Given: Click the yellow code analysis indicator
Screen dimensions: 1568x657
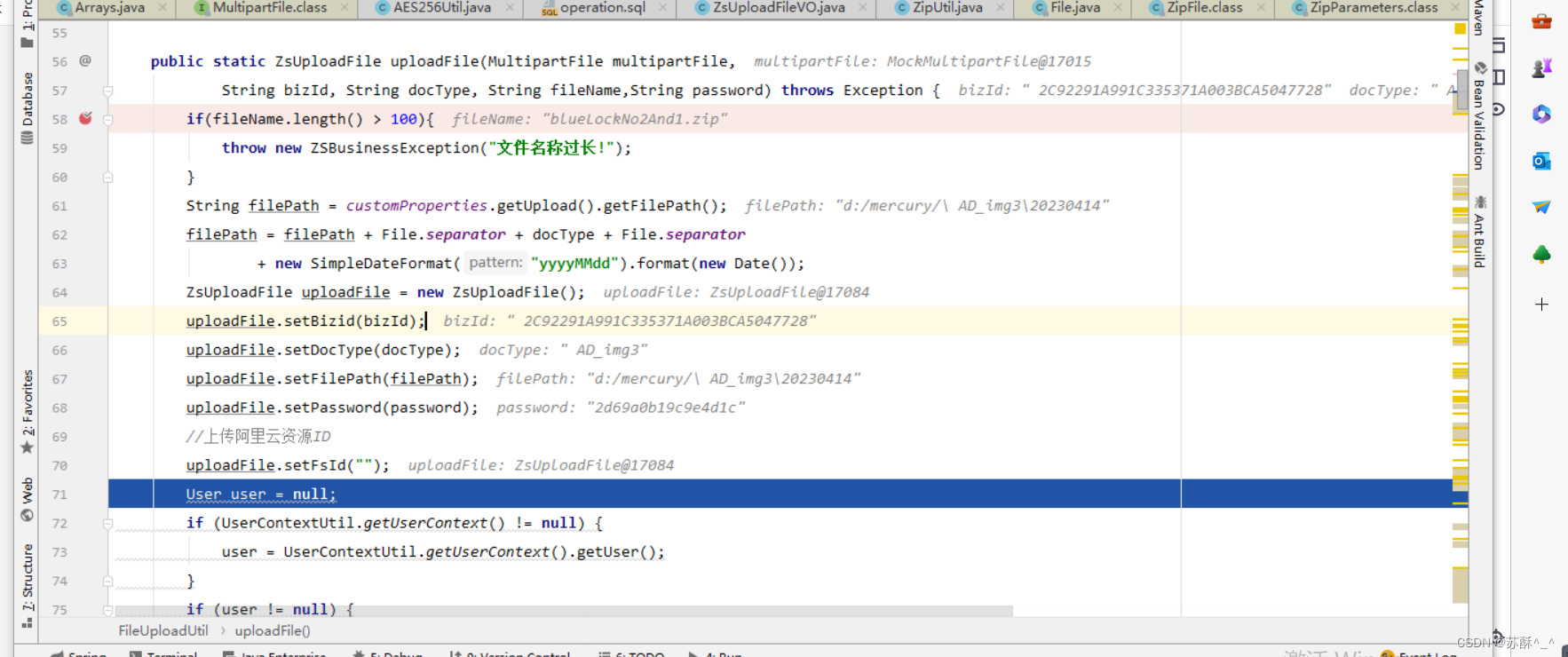Looking at the screenshot, I should click(x=1460, y=28).
